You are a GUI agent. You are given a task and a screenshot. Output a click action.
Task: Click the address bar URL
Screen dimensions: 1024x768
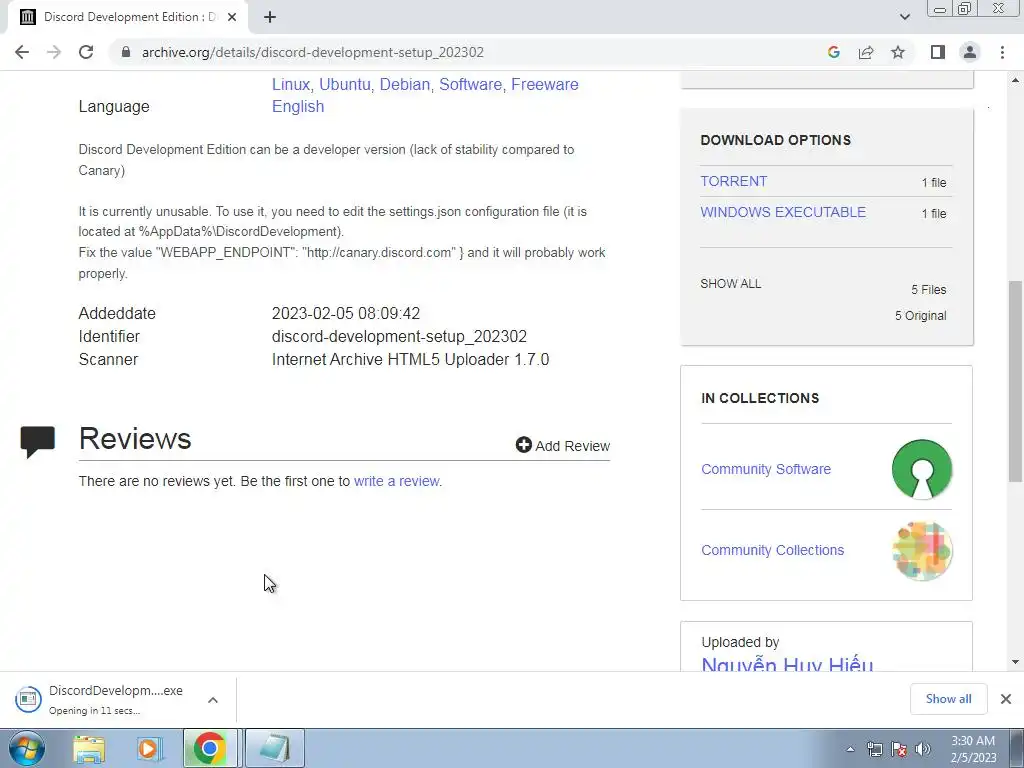[x=313, y=52]
